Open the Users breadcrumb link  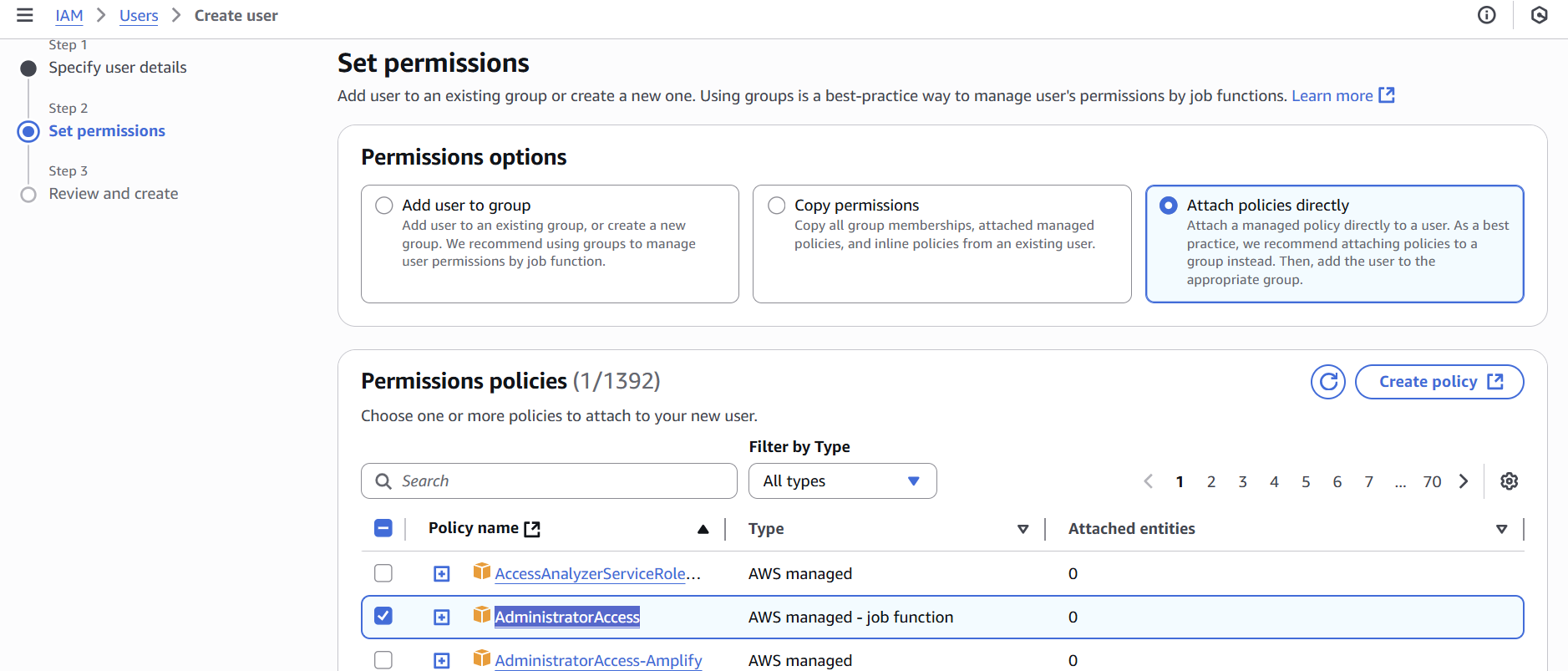[139, 16]
